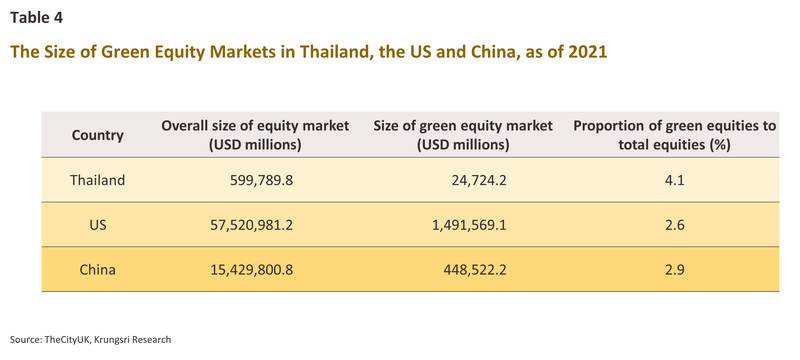Image resolution: width=800 pixels, height=360 pixels.
Task: Click '(USD millions)' under the overall size header
Action: [255, 145]
